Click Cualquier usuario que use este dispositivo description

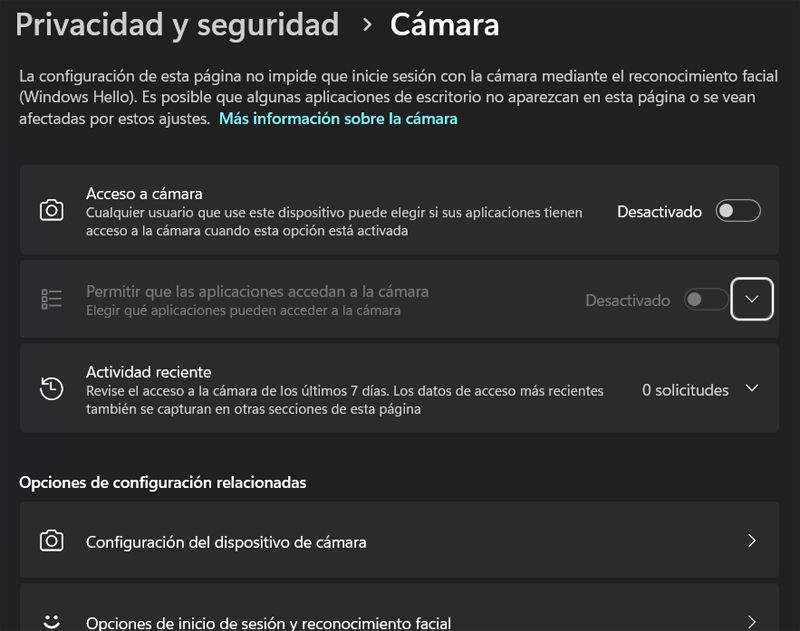tap(334, 221)
